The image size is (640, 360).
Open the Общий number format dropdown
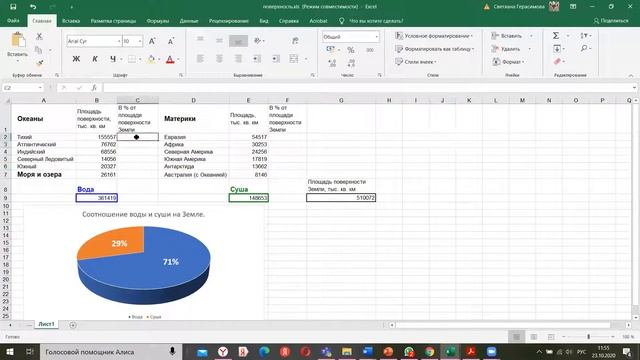tap(376, 37)
